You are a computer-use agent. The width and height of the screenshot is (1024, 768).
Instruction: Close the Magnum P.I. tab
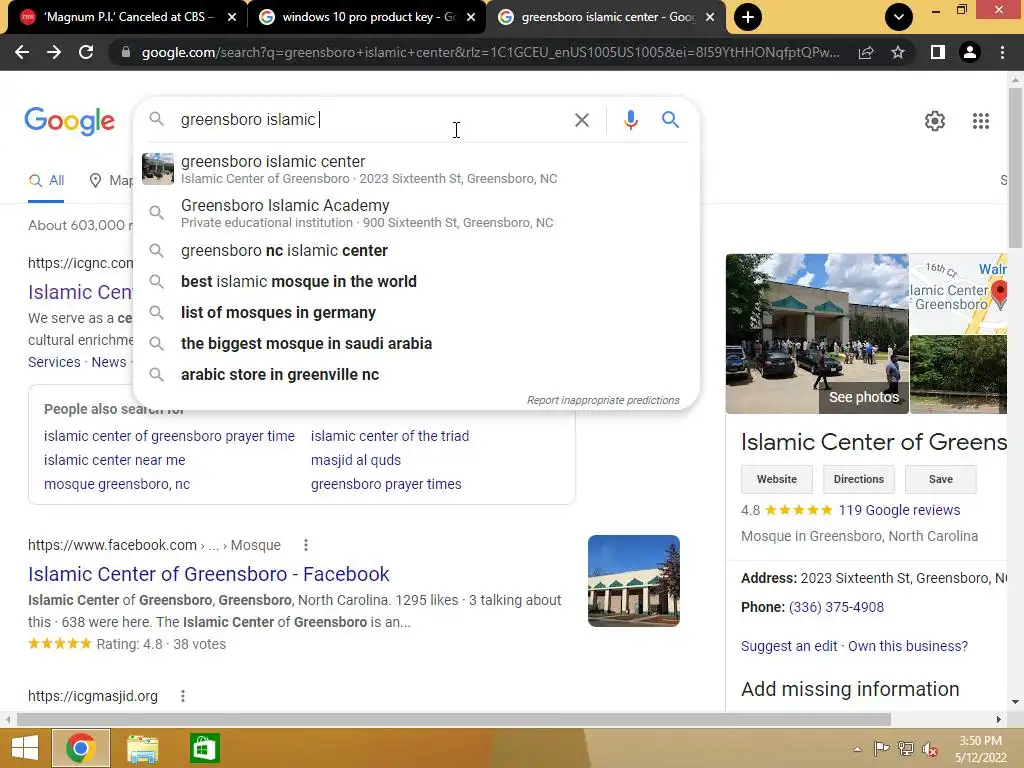(x=232, y=17)
